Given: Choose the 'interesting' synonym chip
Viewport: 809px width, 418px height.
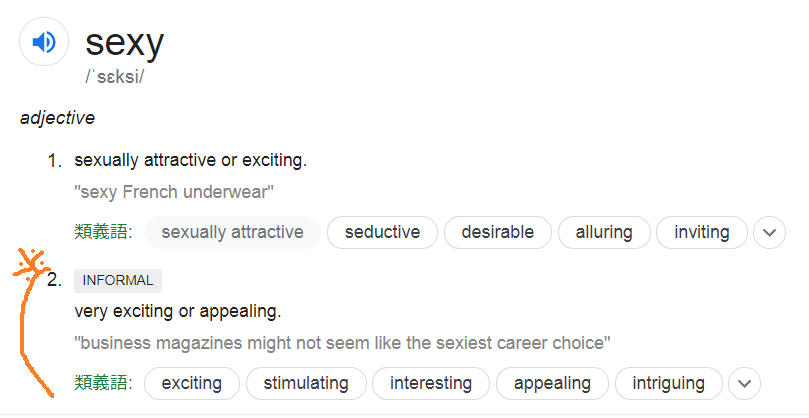Looking at the screenshot, I should tap(431, 383).
